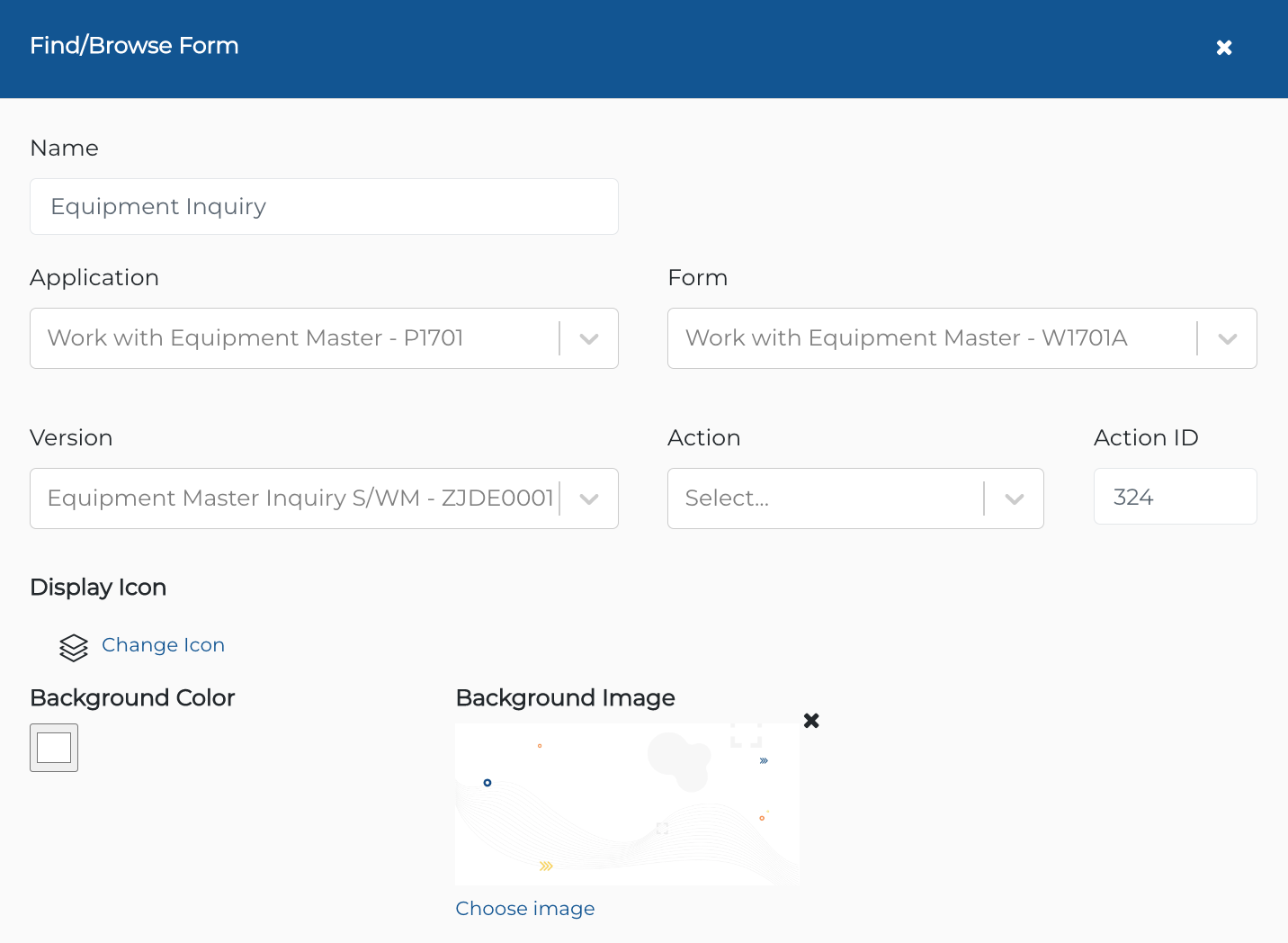
Task: Click the layers icon beside Change Icon
Action: pos(73,647)
